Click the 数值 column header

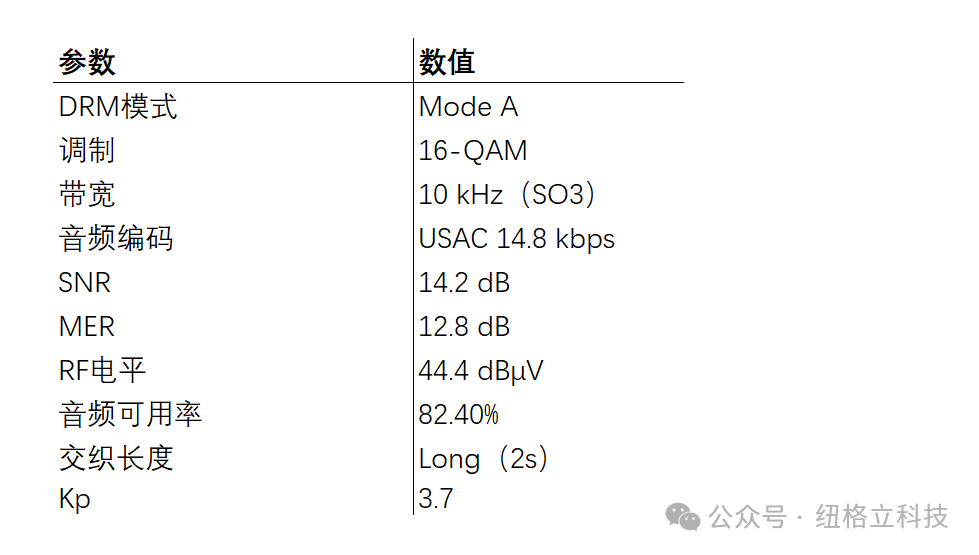point(447,62)
